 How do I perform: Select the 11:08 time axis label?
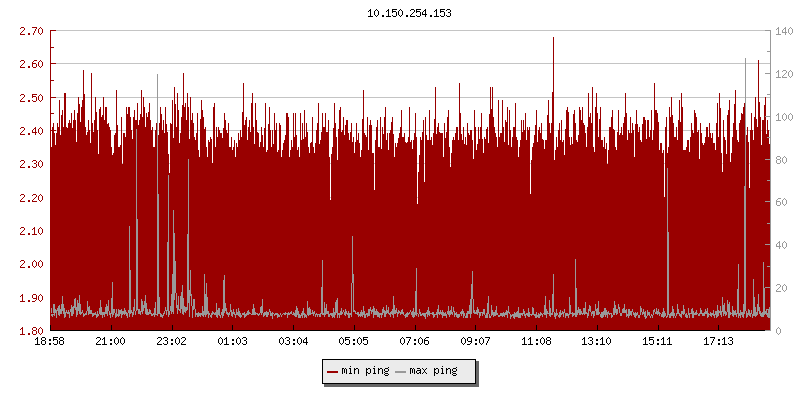pos(536,342)
